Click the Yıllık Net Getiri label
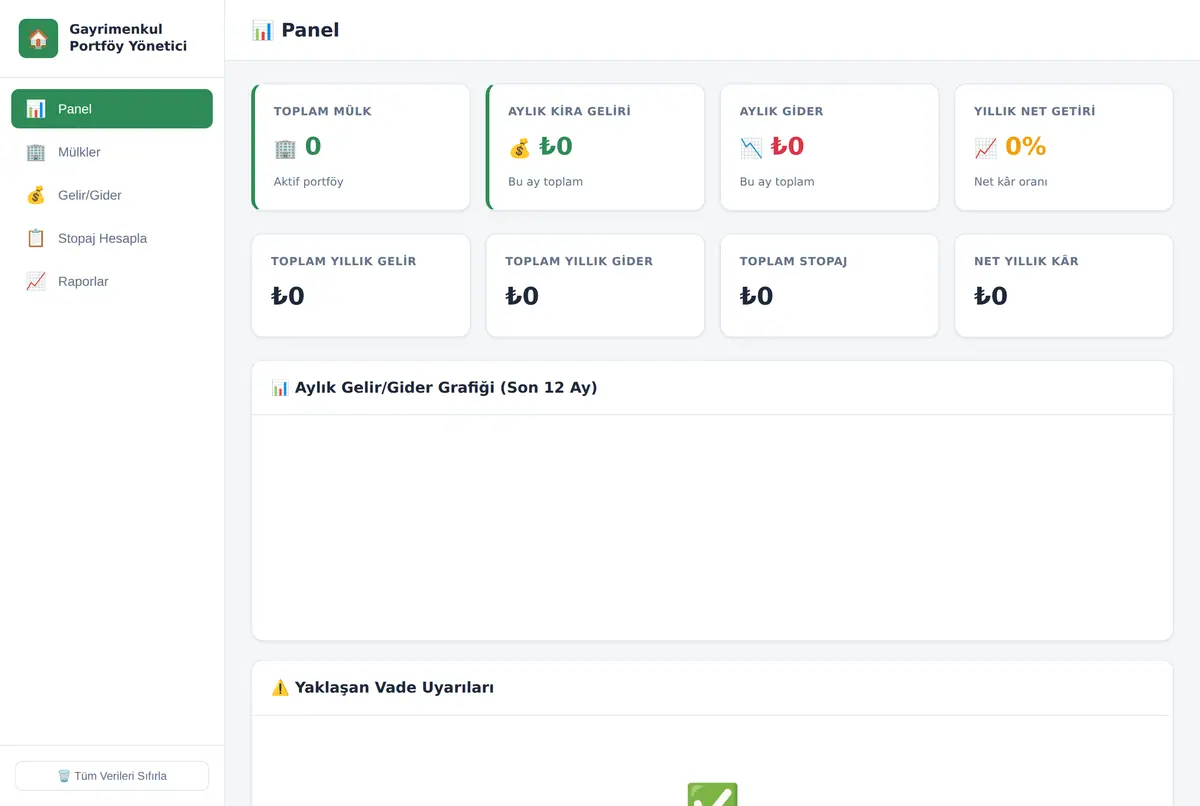This screenshot has width=1200, height=806. tap(1035, 111)
